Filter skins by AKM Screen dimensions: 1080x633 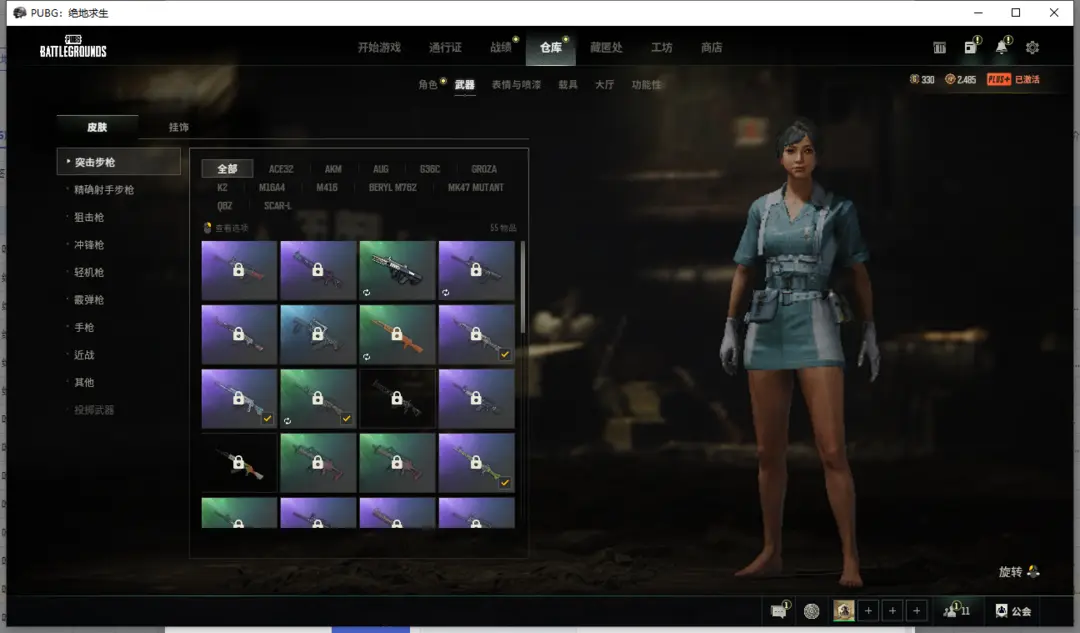[x=333, y=169]
